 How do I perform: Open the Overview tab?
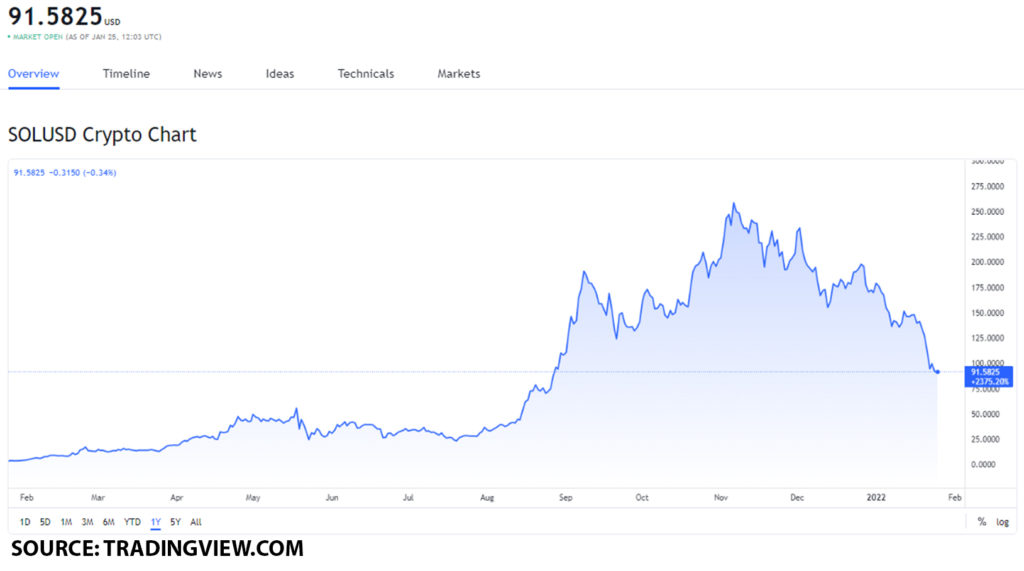[33, 74]
